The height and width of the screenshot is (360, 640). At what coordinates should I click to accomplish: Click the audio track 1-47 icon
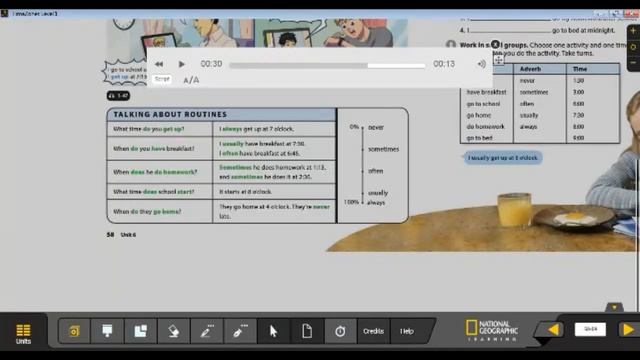coord(118,96)
